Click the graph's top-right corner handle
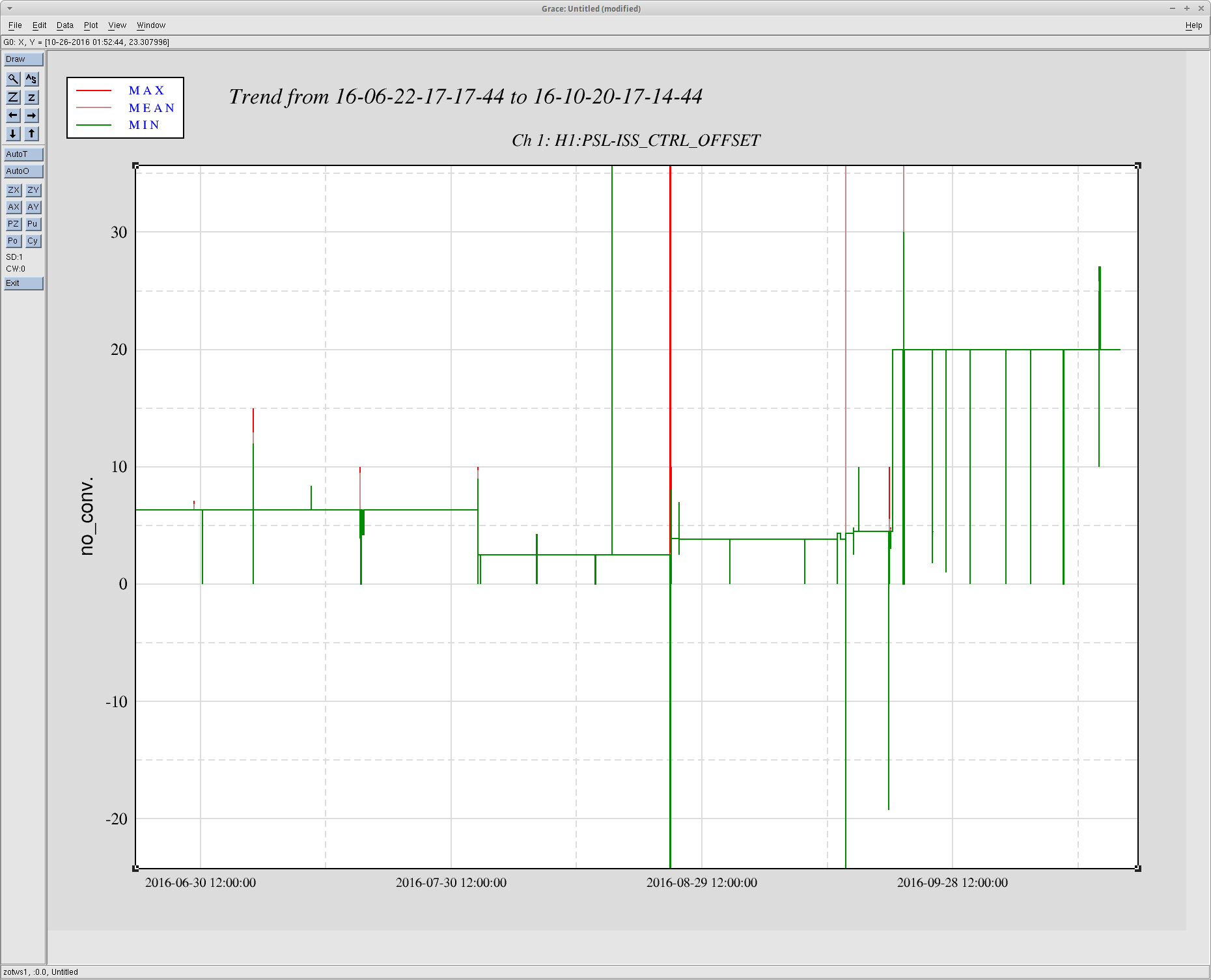 (x=1138, y=166)
